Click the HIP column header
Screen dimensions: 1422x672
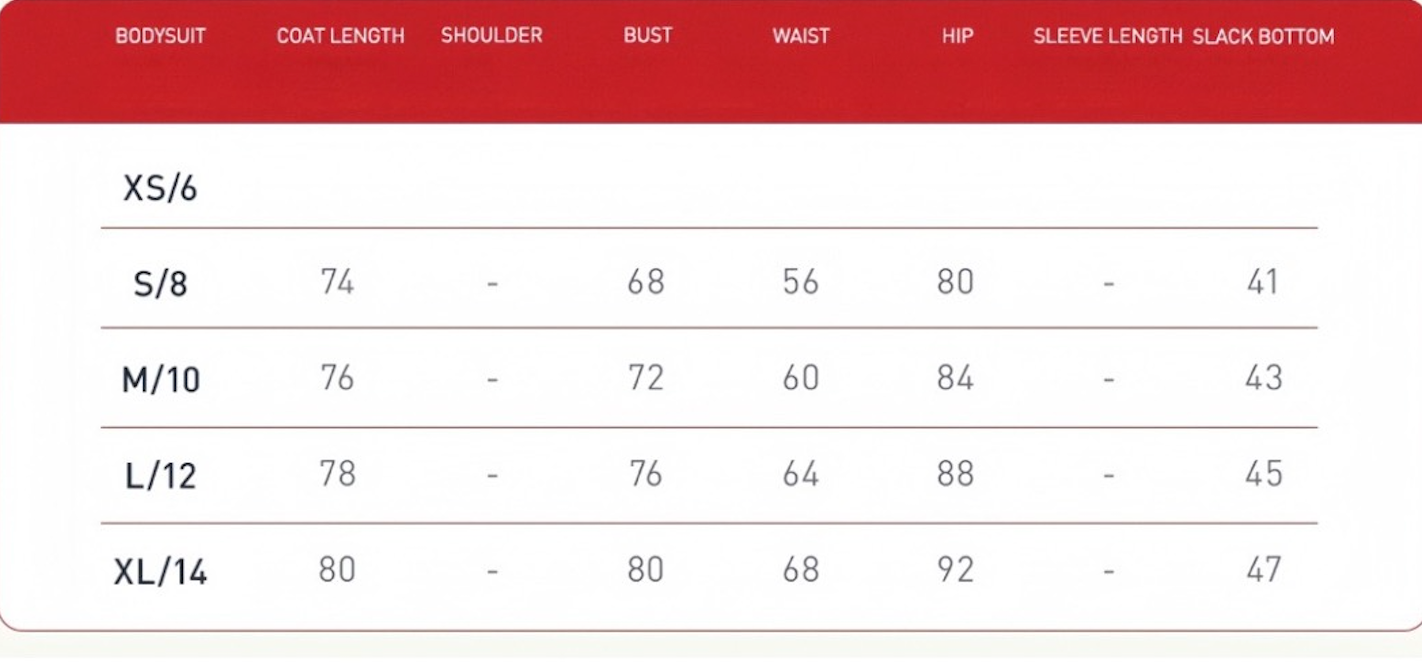click(957, 36)
